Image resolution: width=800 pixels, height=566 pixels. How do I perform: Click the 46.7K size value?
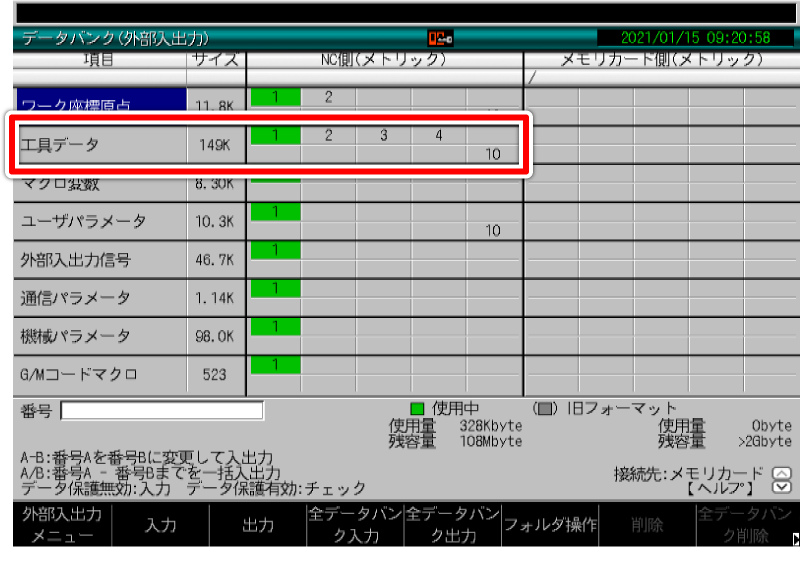click(215, 260)
